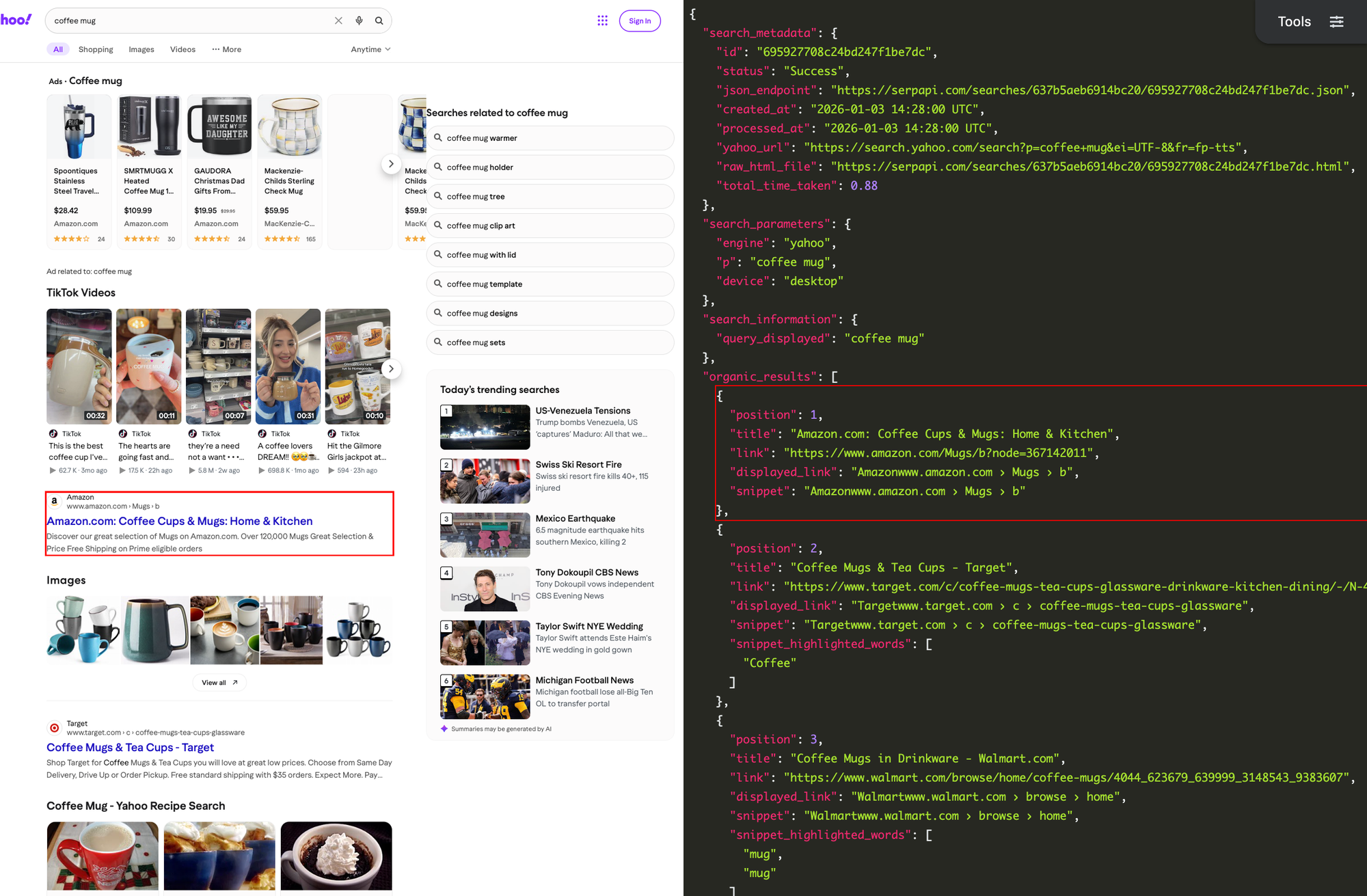Select the Target bullseye favicon
This screenshot has height=896, width=1367.
pyautogui.click(x=54, y=728)
